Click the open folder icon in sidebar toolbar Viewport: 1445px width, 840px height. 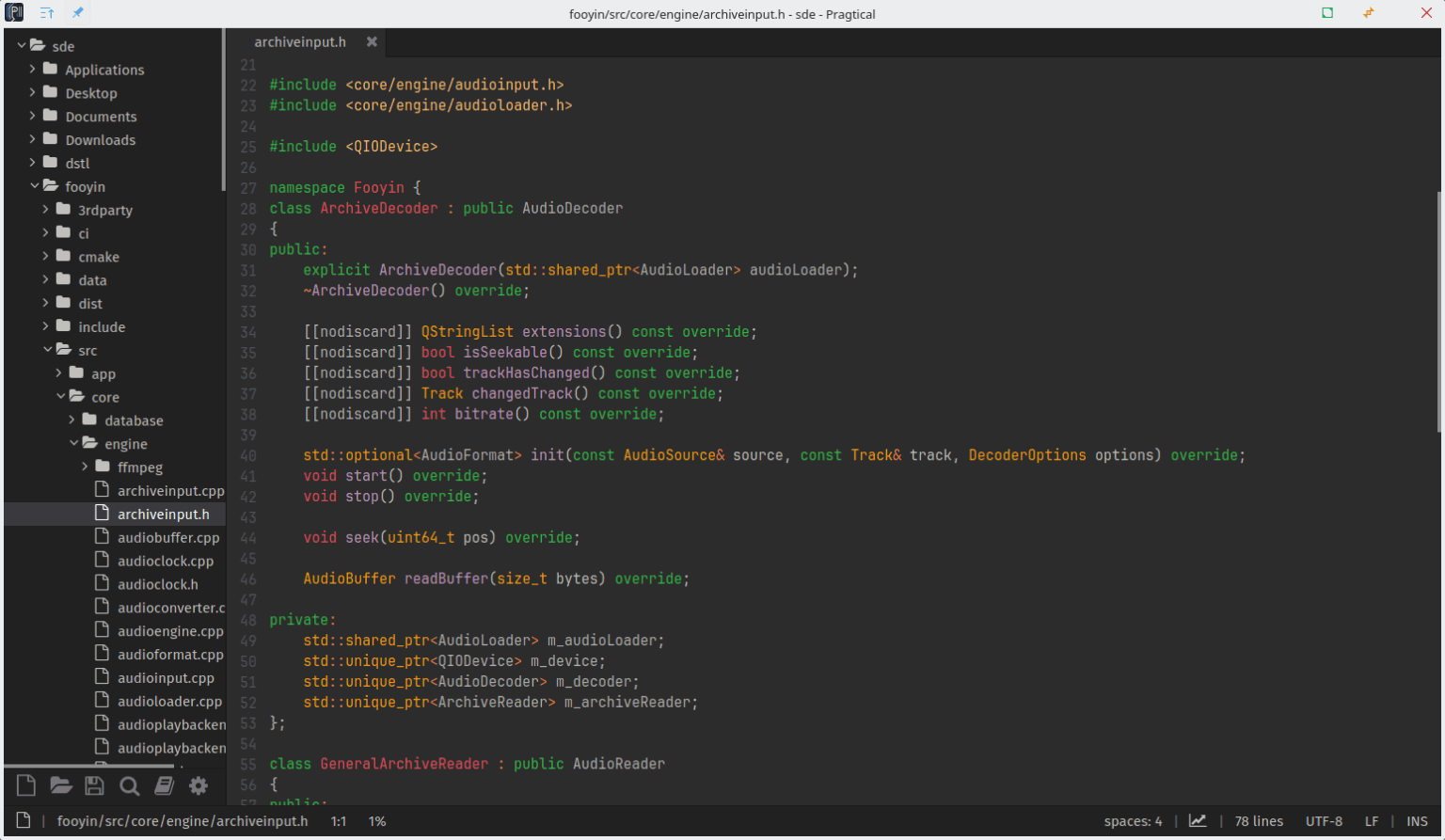tap(61, 785)
